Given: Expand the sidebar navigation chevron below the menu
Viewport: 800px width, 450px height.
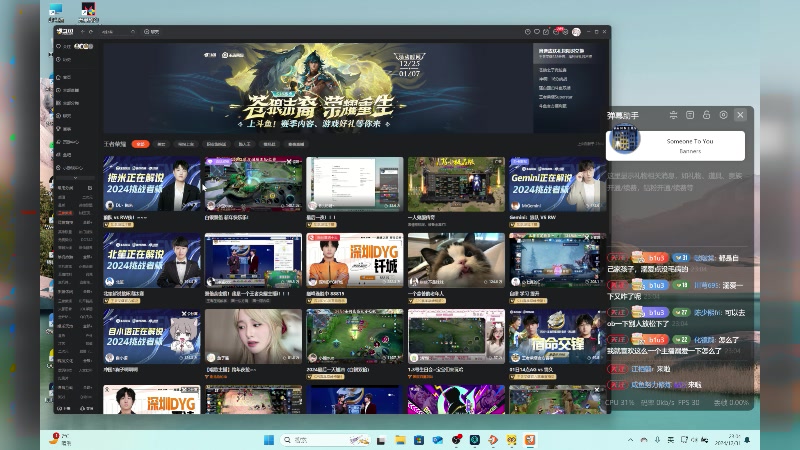Looking at the screenshot, I should (x=75, y=178).
